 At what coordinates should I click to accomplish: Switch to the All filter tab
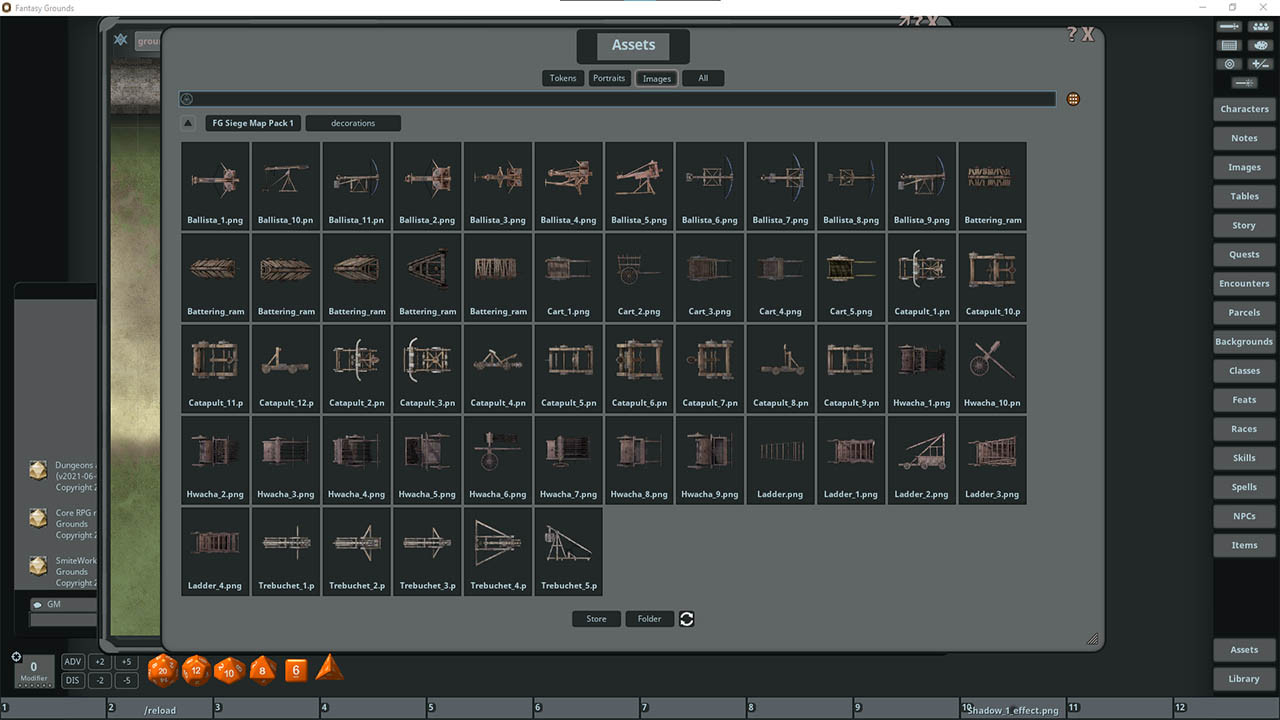pos(703,77)
